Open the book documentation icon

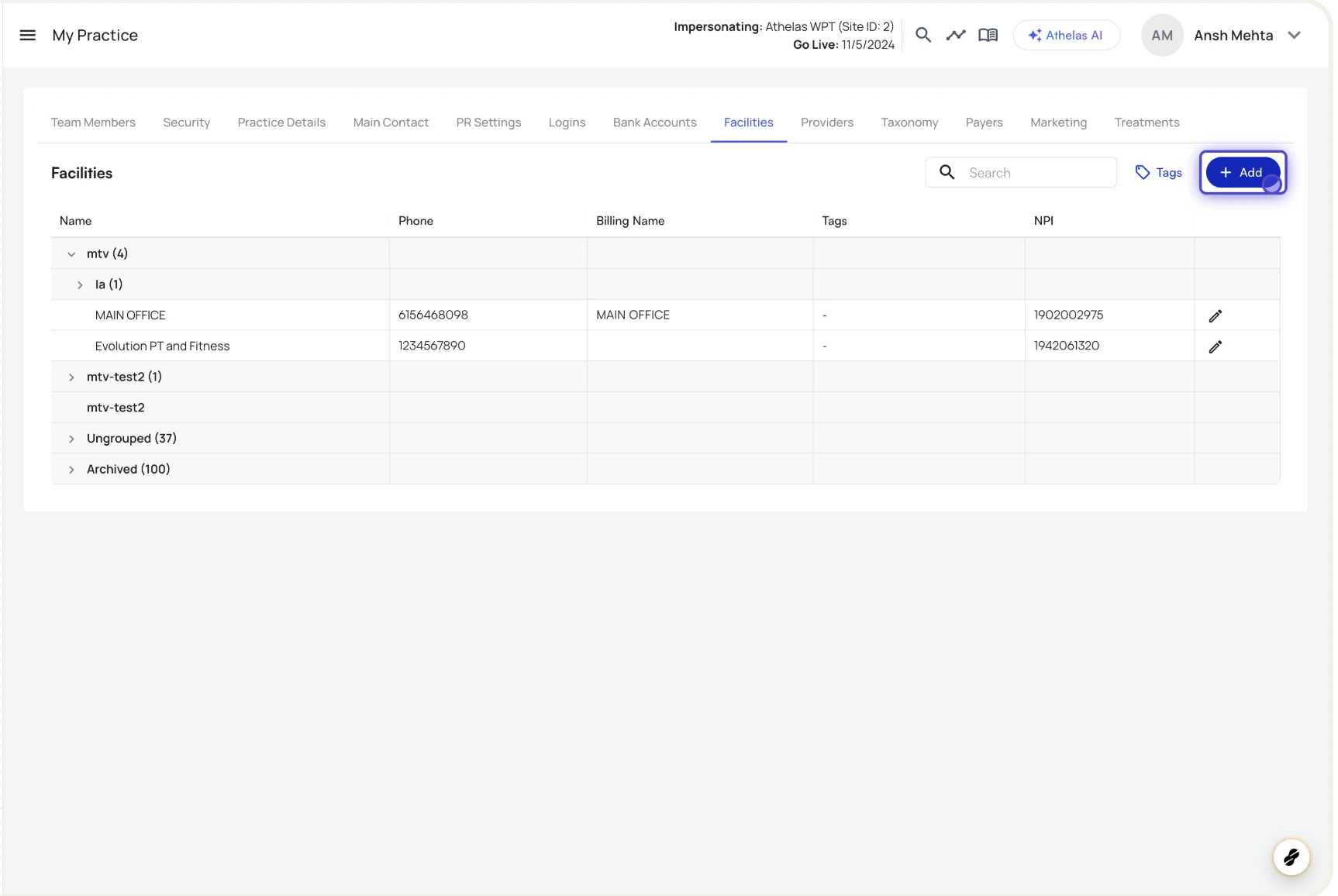pyautogui.click(x=988, y=35)
